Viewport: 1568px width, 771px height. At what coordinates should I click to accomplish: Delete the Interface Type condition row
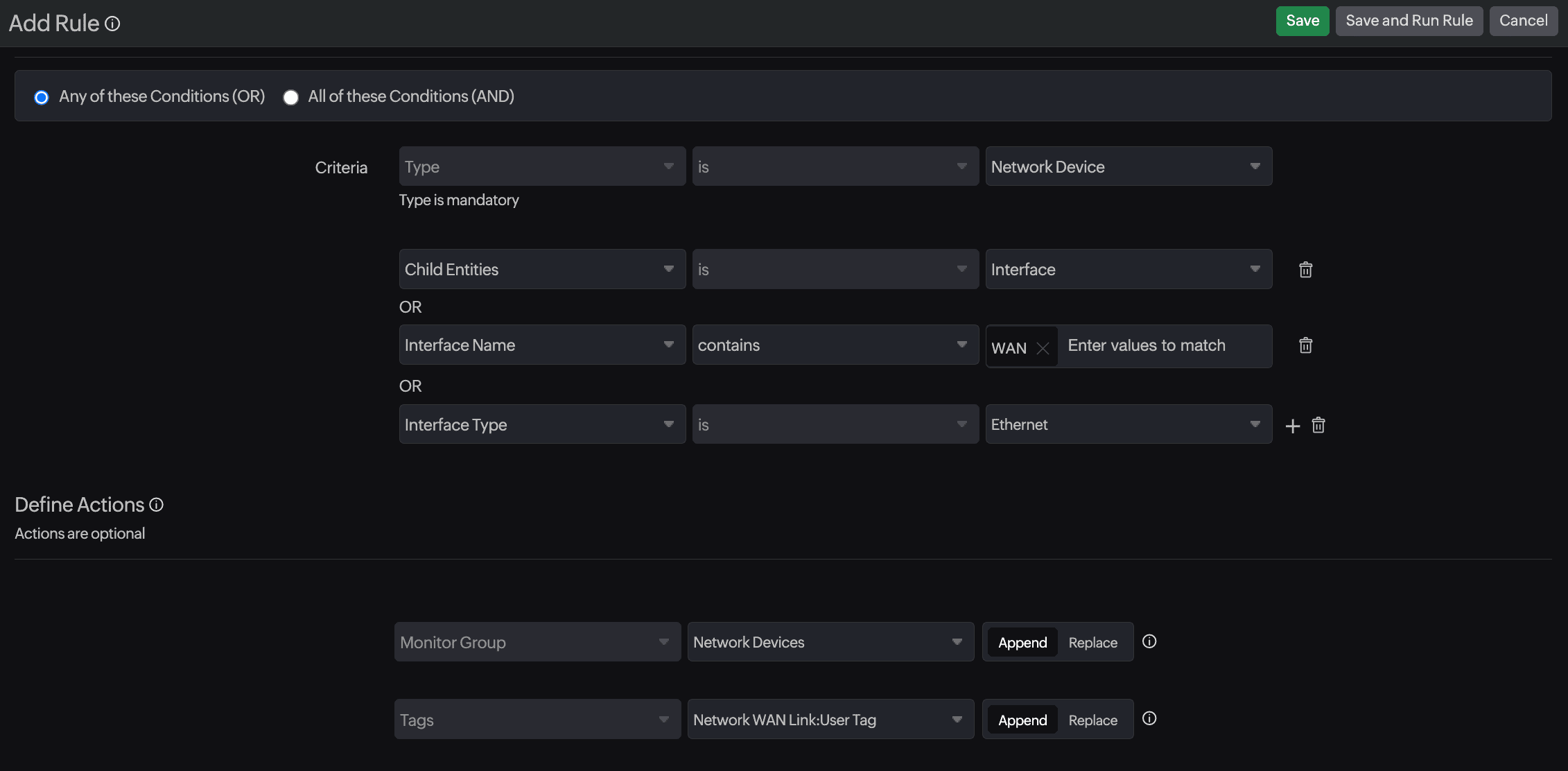click(x=1318, y=425)
